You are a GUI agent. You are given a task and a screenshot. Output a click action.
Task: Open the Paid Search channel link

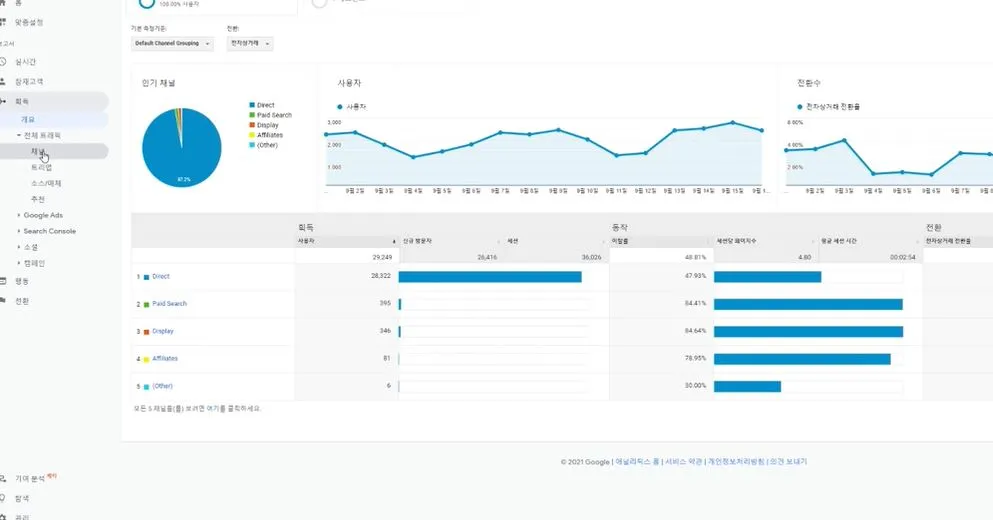(x=170, y=304)
